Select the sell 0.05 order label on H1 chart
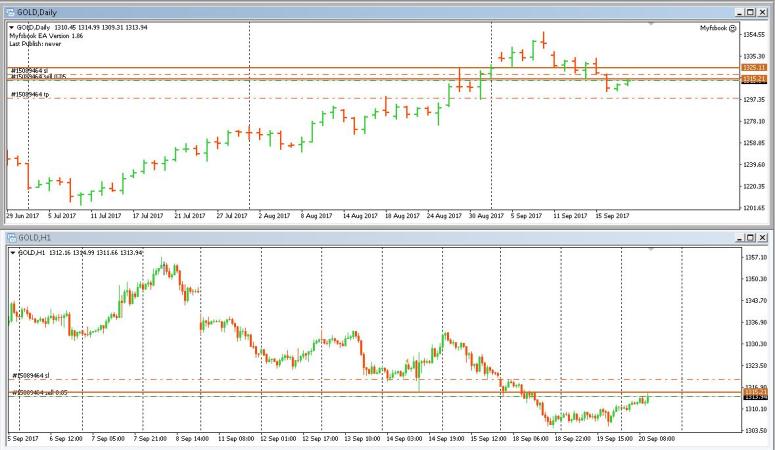This screenshot has height=450, width=775. 40,393
